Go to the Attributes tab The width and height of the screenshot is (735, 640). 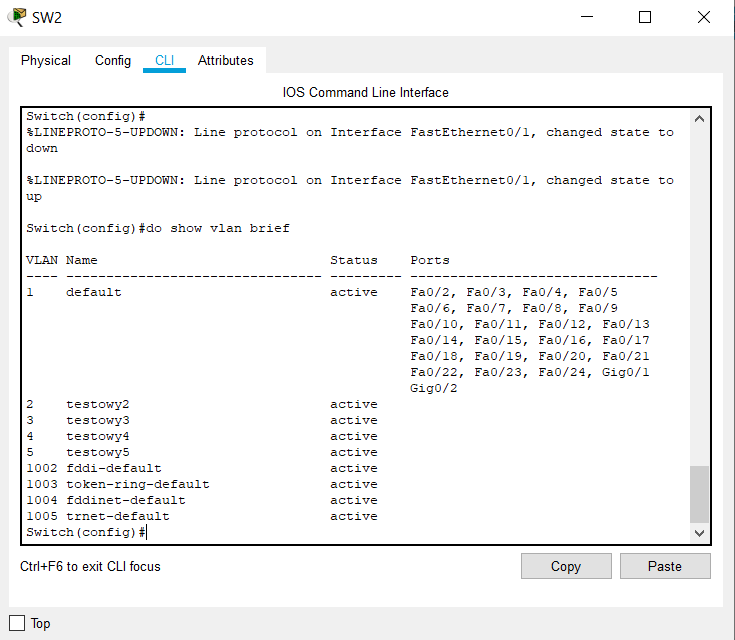(225, 60)
